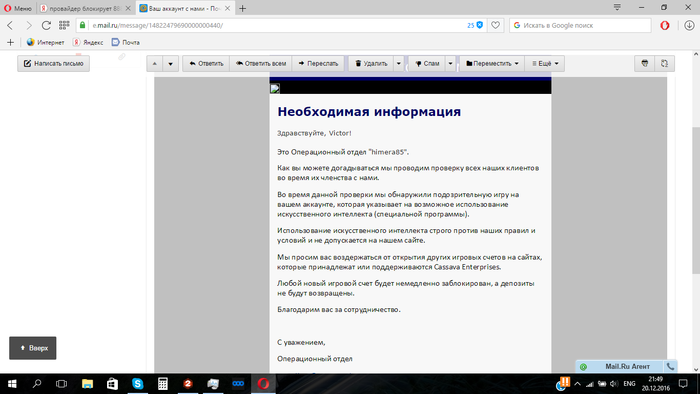700x394 pixels.
Task: Open File Explorer from taskbar
Action: tap(87, 384)
